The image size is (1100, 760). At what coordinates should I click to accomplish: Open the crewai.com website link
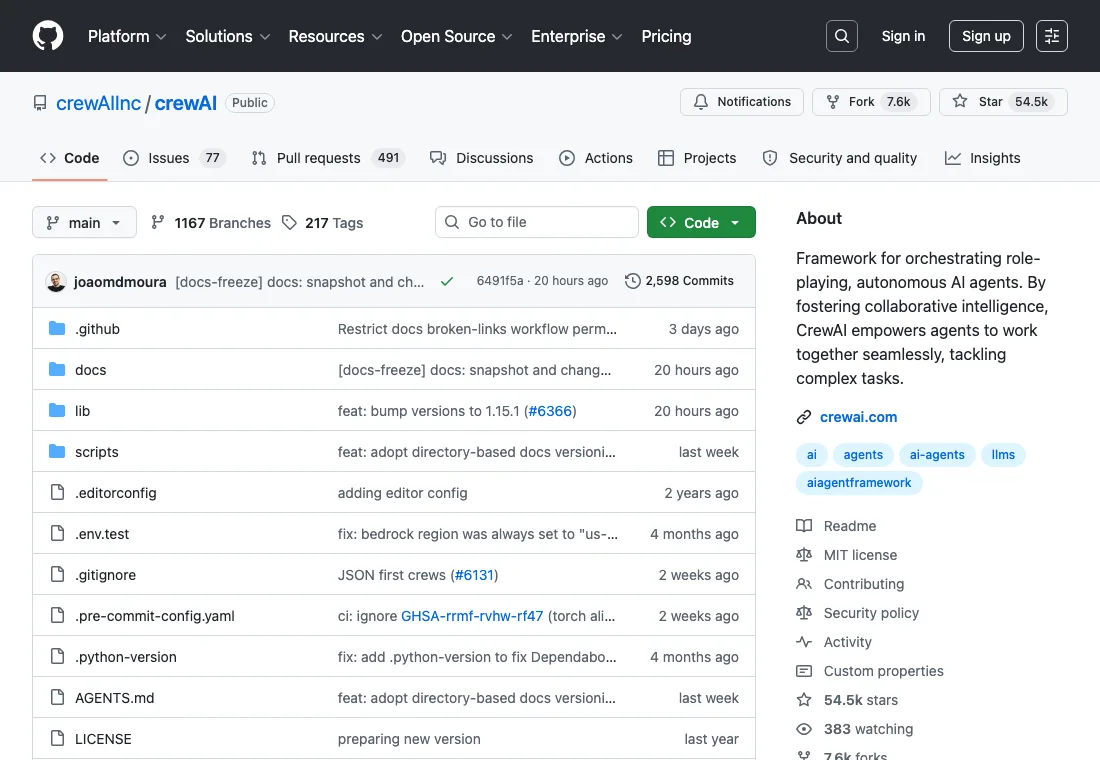click(858, 417)
